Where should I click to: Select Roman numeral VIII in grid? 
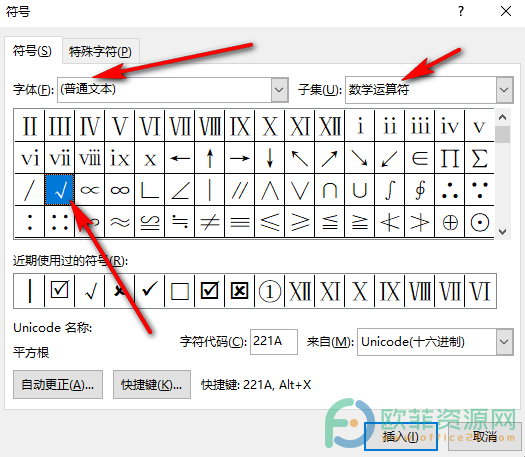tap(210, 126)
